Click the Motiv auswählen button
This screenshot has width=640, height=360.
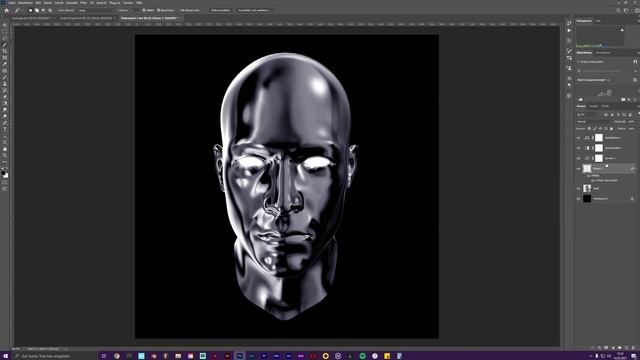click(x=220, y=10)
